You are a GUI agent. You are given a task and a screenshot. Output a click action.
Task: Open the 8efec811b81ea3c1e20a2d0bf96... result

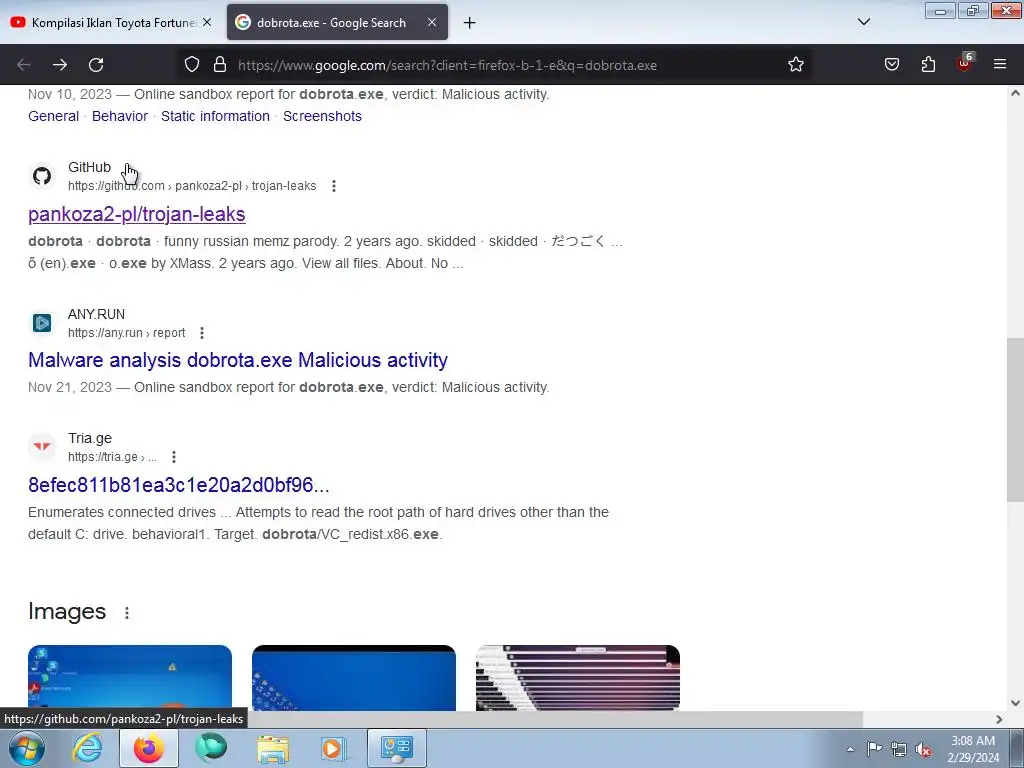pyautogui.click(x=178, y=485)
